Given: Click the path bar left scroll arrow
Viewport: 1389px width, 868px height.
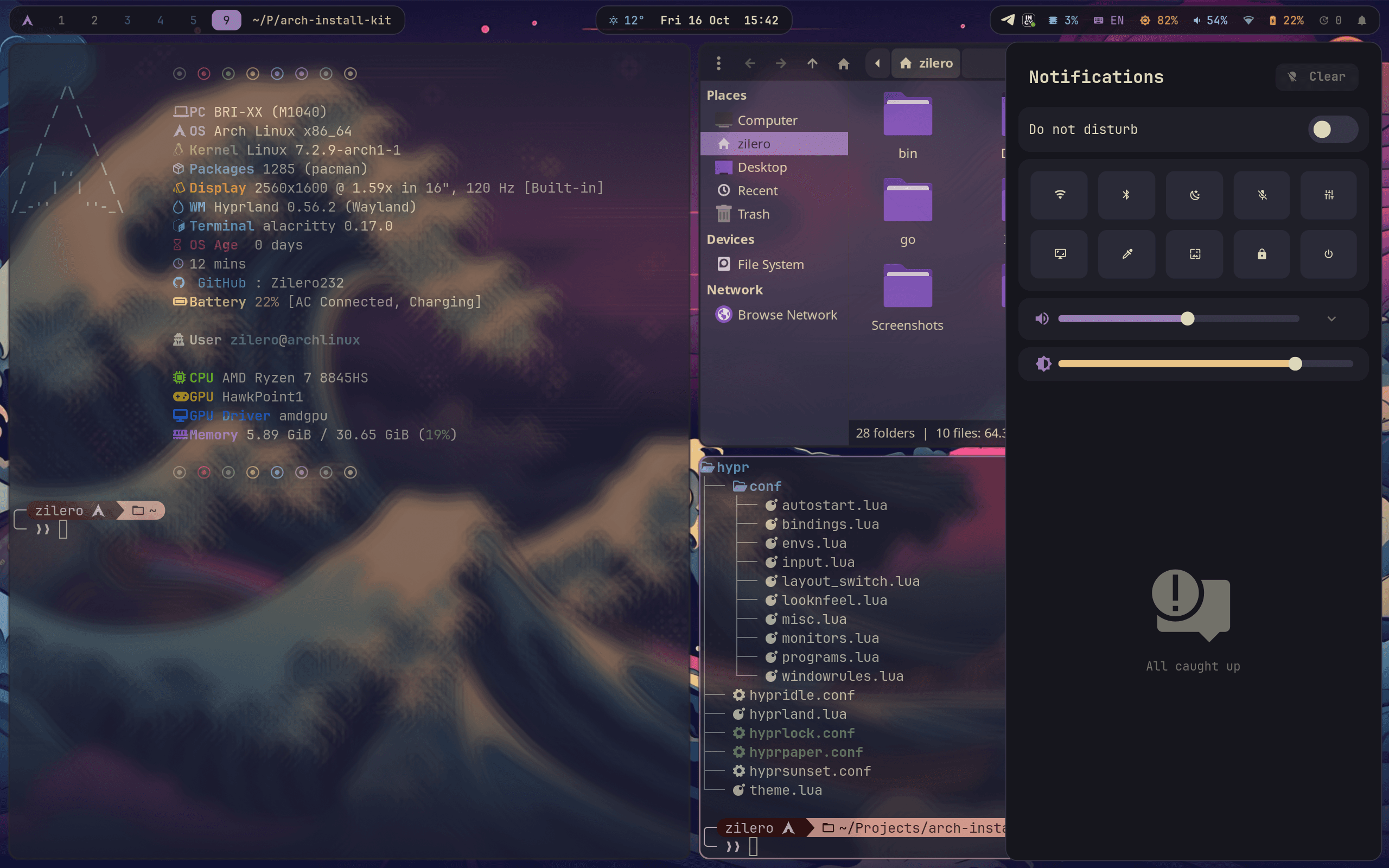Looking at the screenshot, I should point(877,63).
